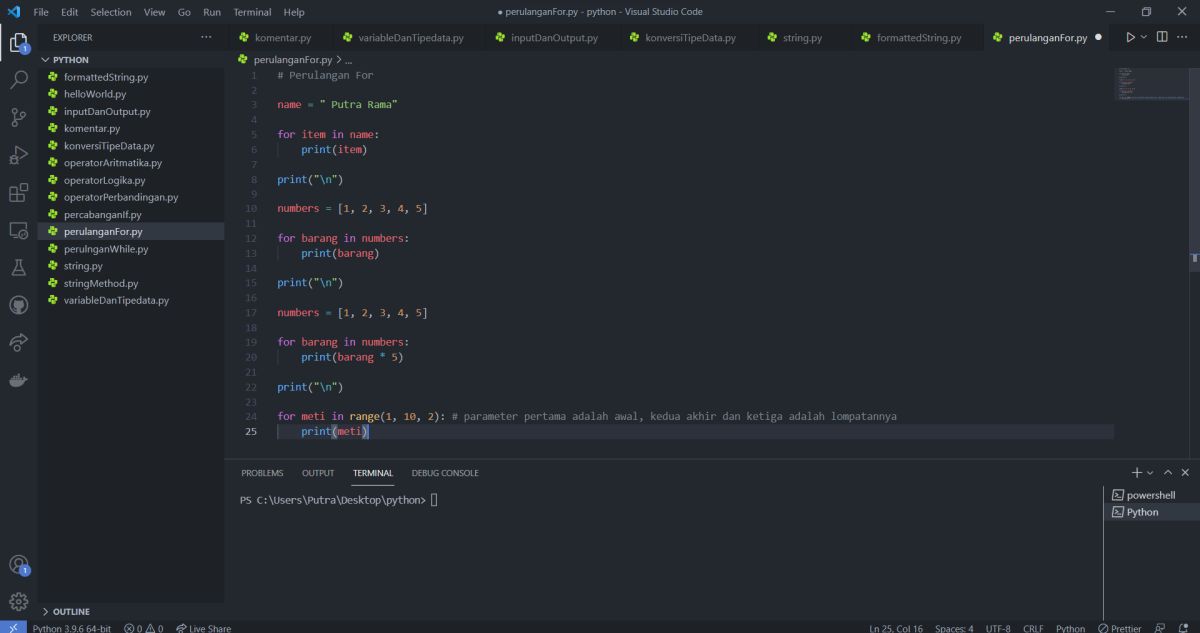Click the minimap code overview
The width and height of the screenshot is (1200, 633).
pyautogui.click(x=1151, y=84)
